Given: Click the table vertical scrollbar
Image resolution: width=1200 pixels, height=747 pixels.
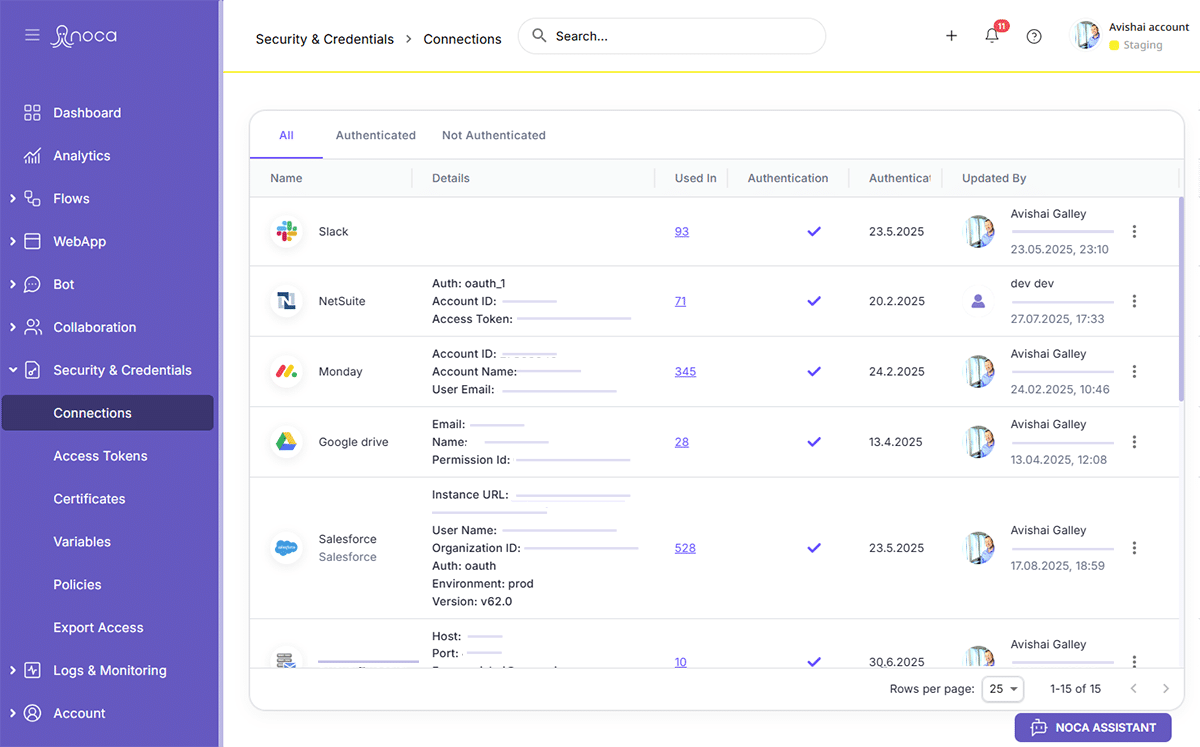Looking at the screenshot, I should 1181,300.
